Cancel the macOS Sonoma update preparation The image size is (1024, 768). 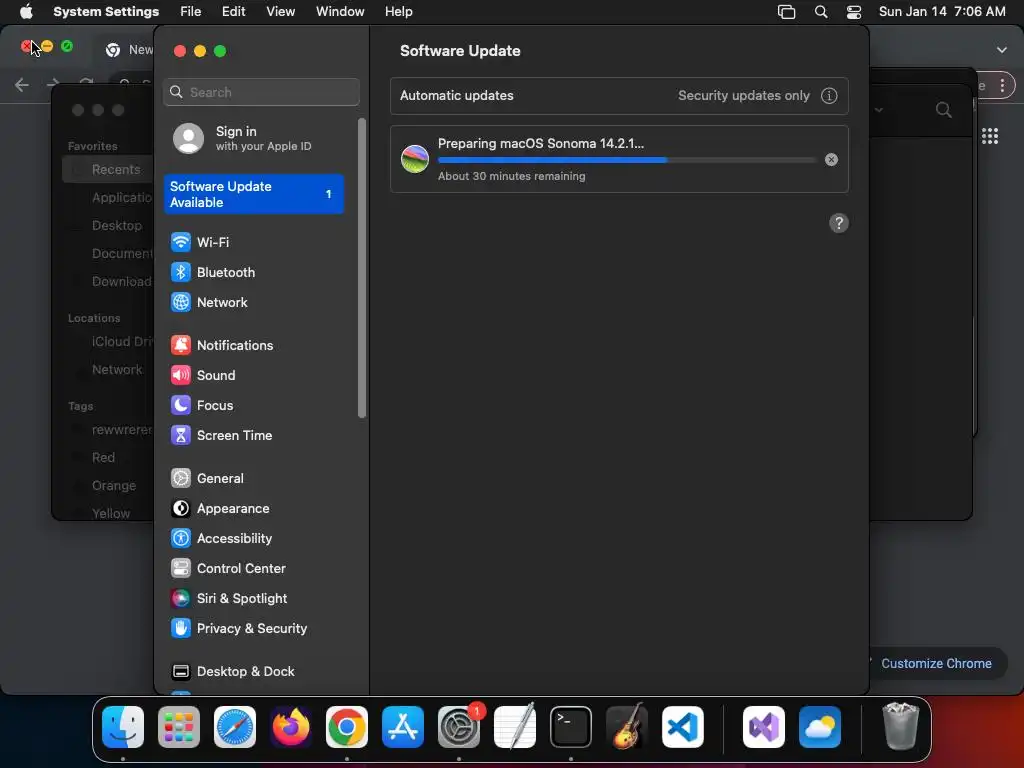[x=831, y=160]
